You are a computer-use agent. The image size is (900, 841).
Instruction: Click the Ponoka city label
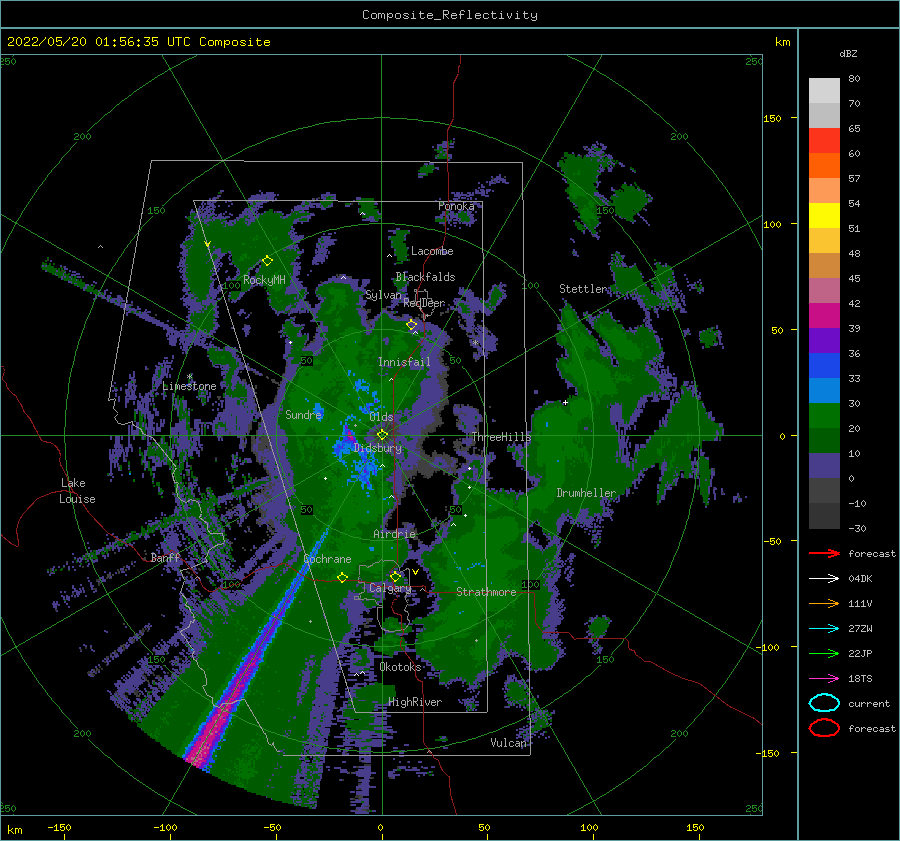pyautogui.click(x=456, y=206)
